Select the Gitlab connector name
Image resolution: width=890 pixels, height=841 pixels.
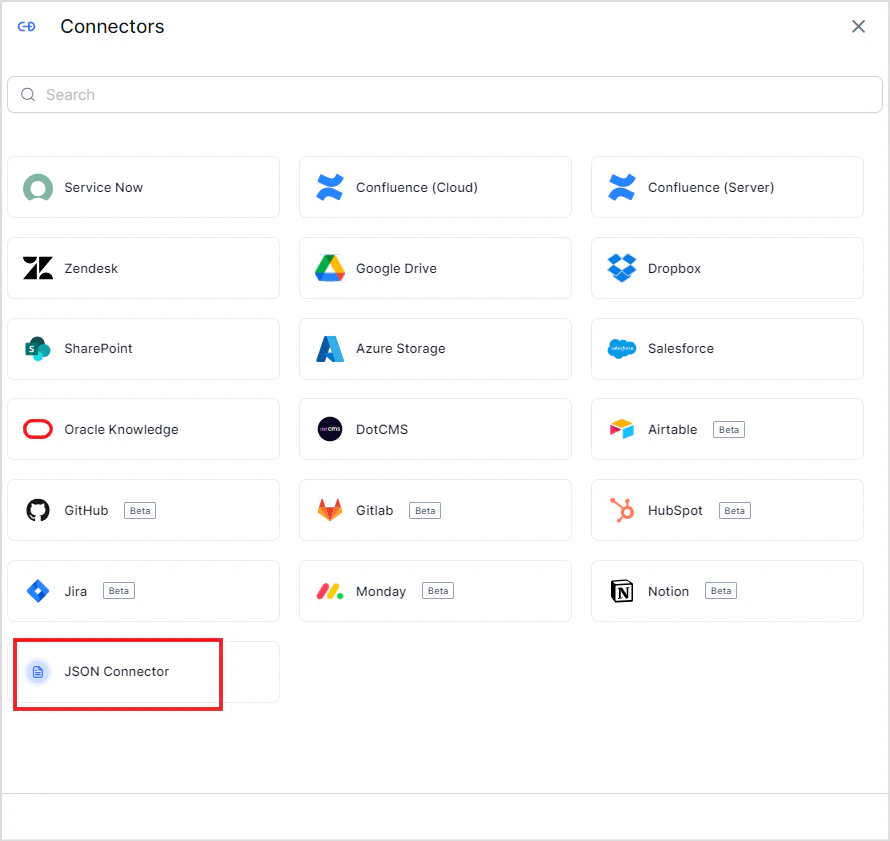click(x=374, y=510)
